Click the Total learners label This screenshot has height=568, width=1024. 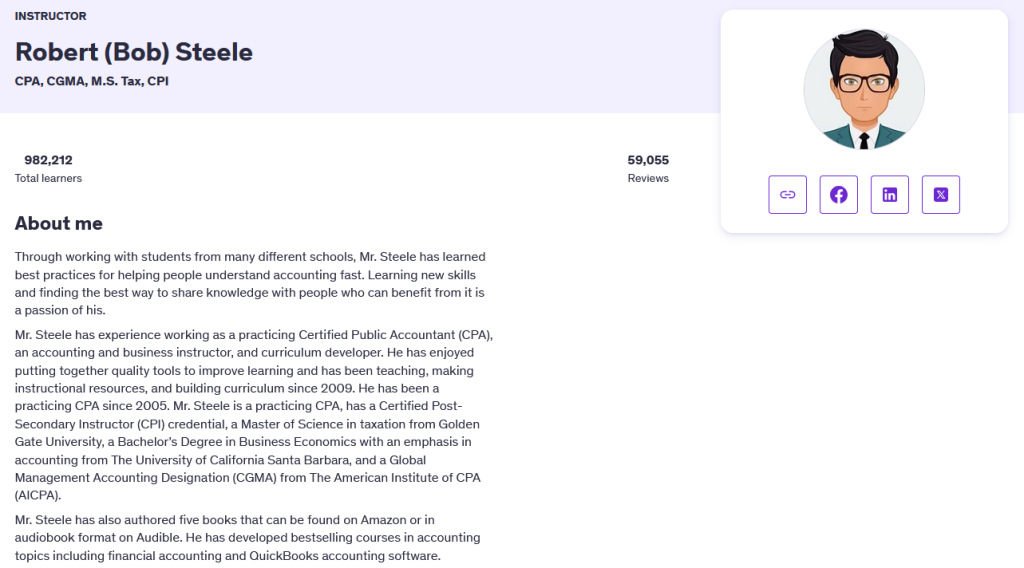tap(48, 178)
